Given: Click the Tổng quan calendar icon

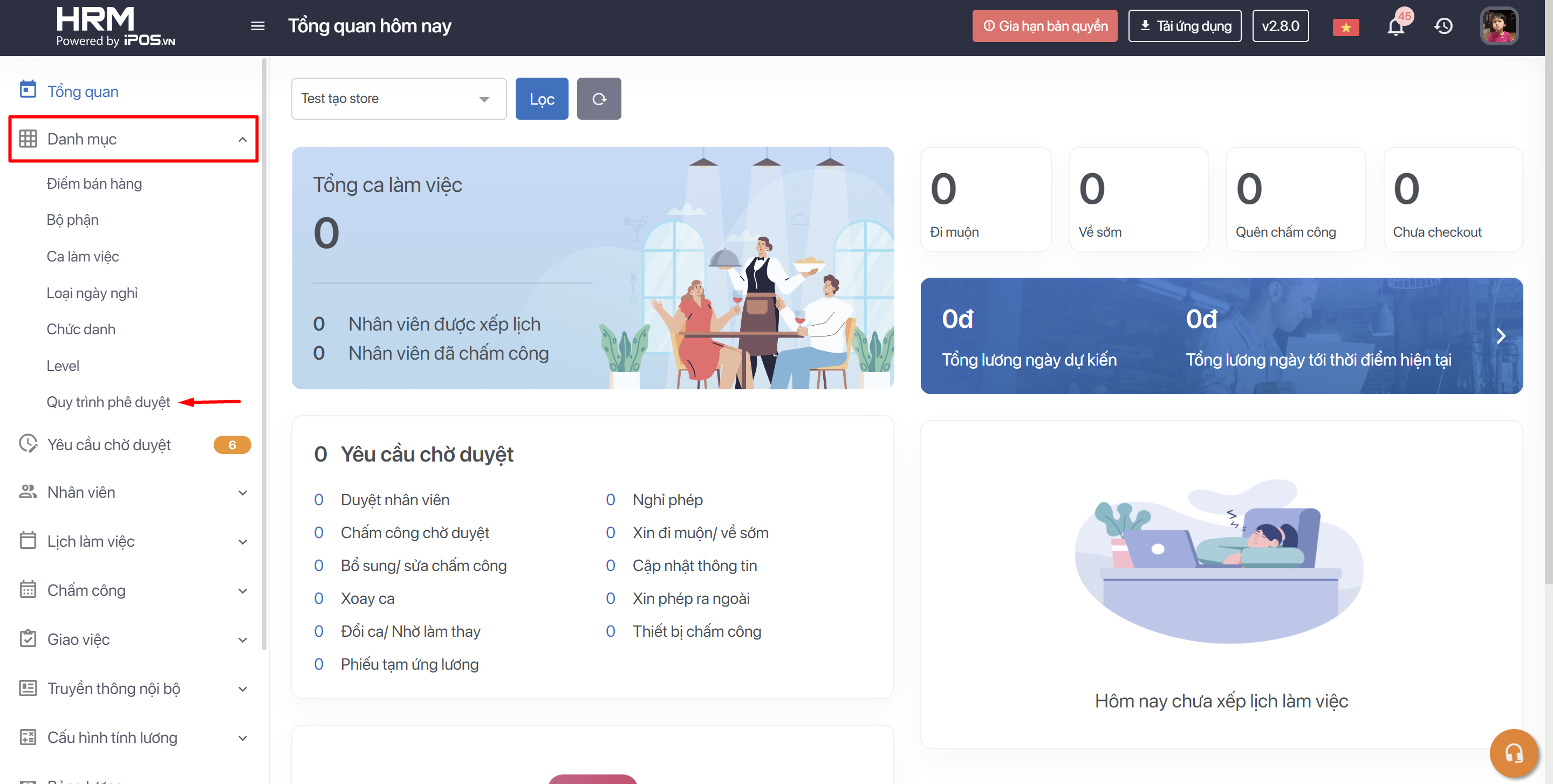Looking at the screenshot, I should (28, 91).
